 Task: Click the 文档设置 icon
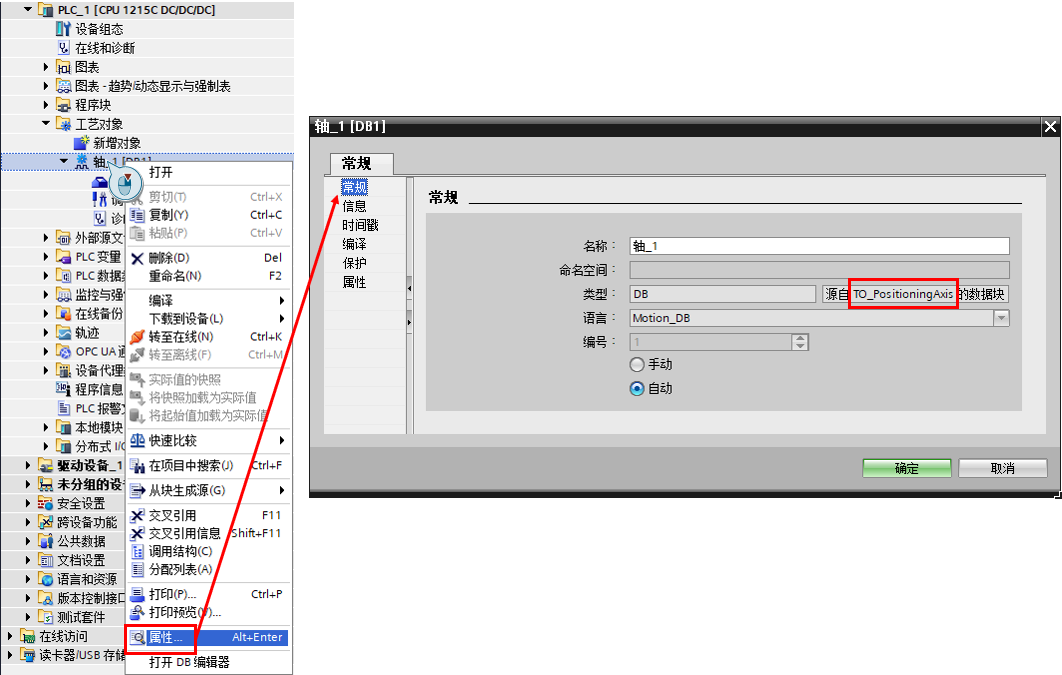[45, 559]
